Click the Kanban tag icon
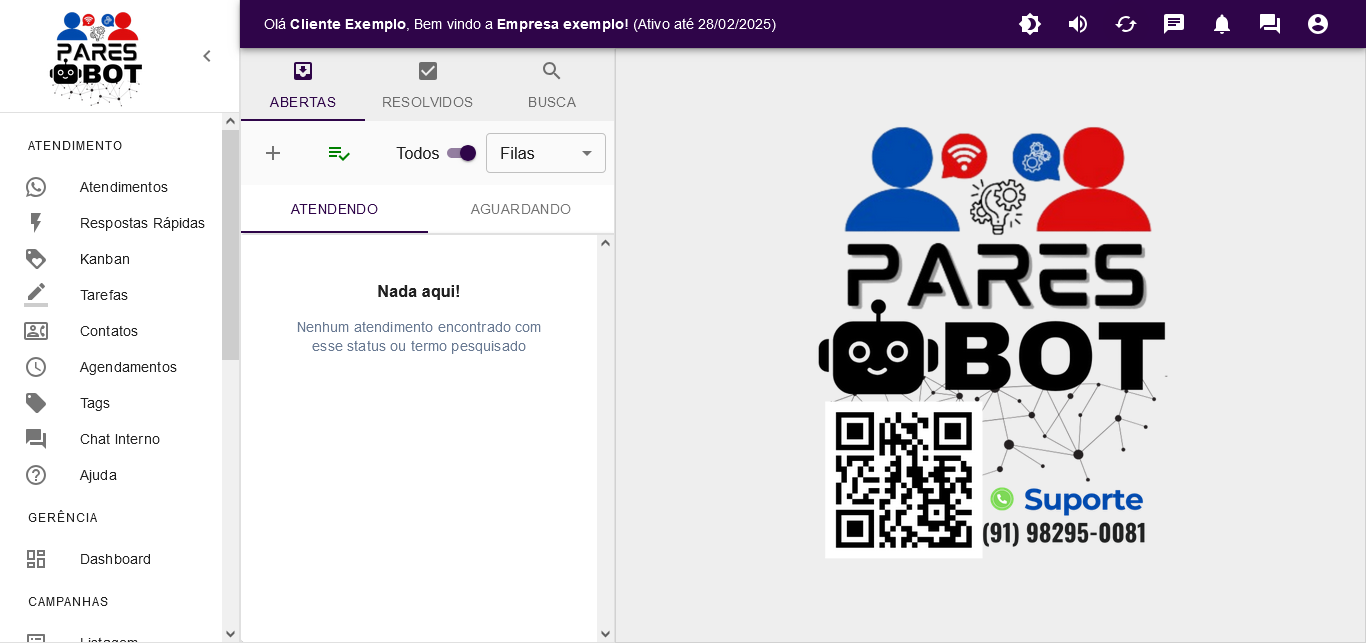The image size is (1366, 643). point(36,259)
